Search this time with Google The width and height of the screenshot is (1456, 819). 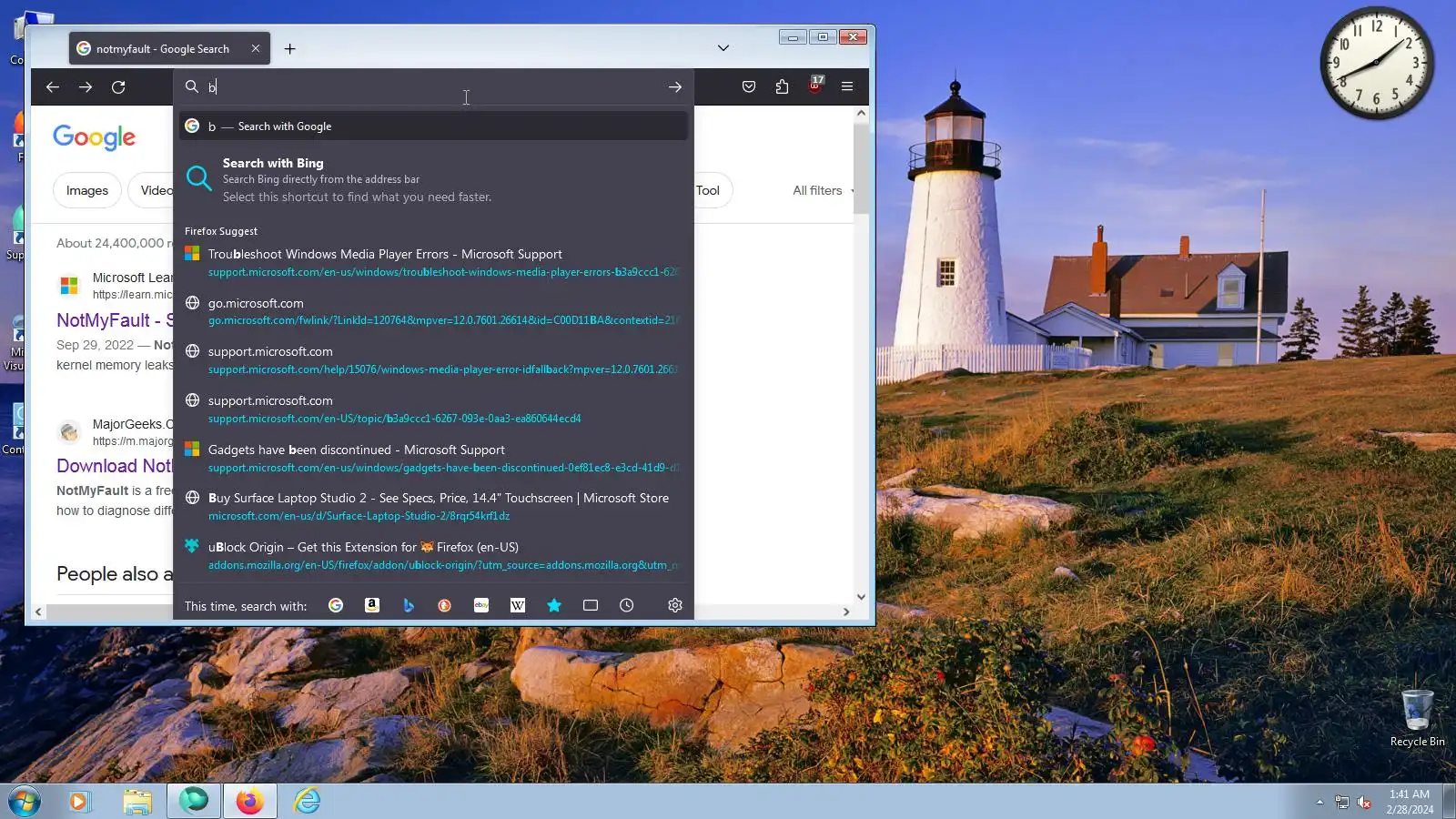click(336, 606)
